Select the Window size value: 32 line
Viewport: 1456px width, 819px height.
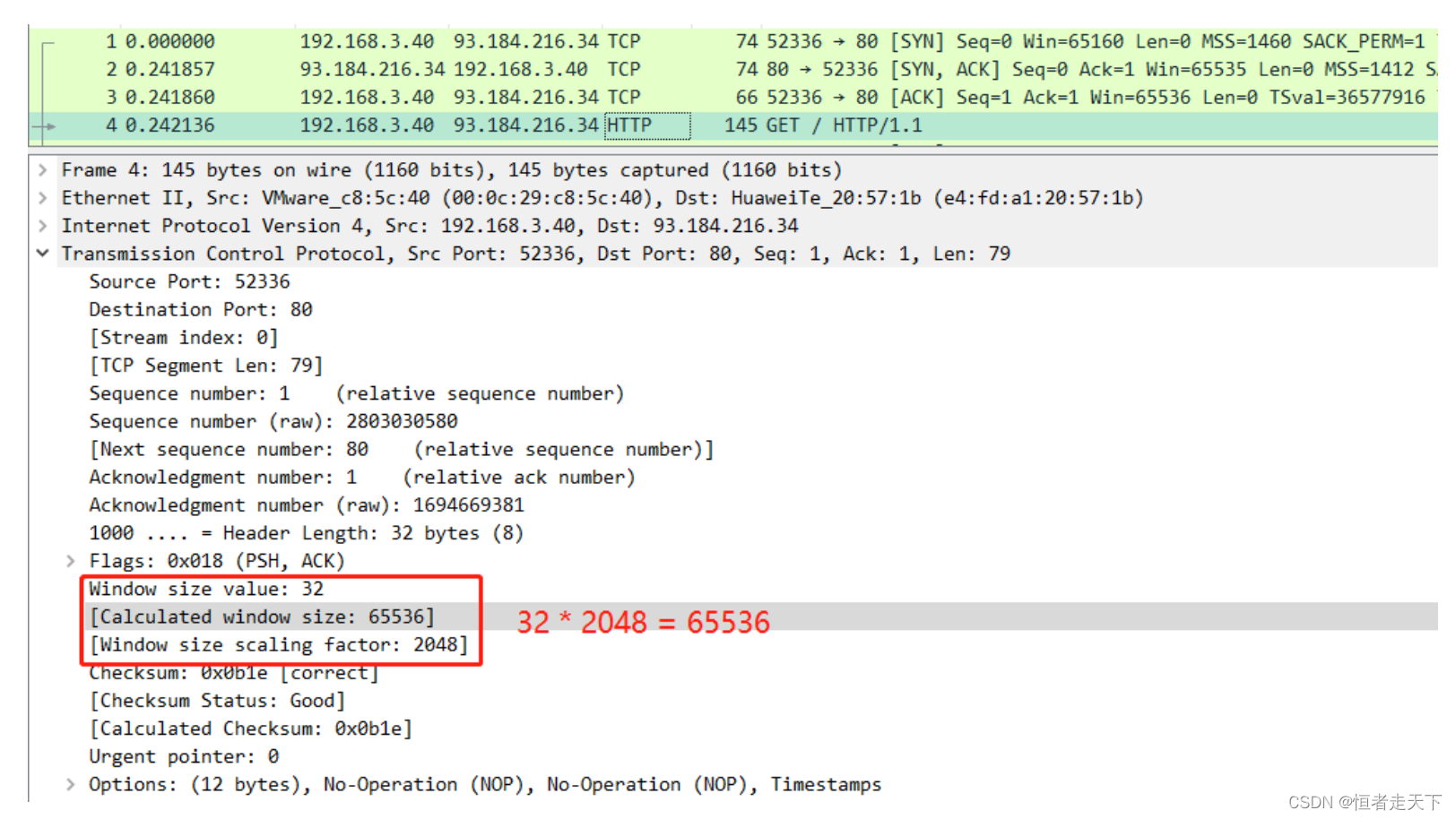(x=206, y=589)
